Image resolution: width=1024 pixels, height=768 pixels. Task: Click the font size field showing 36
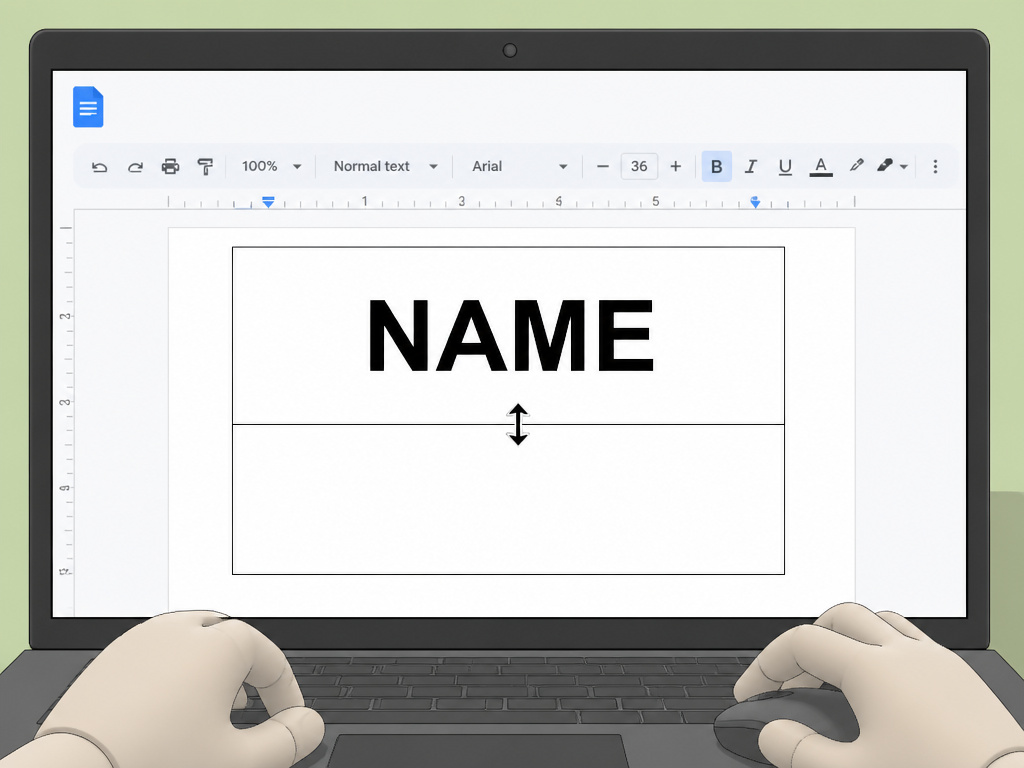coord(639,167)
